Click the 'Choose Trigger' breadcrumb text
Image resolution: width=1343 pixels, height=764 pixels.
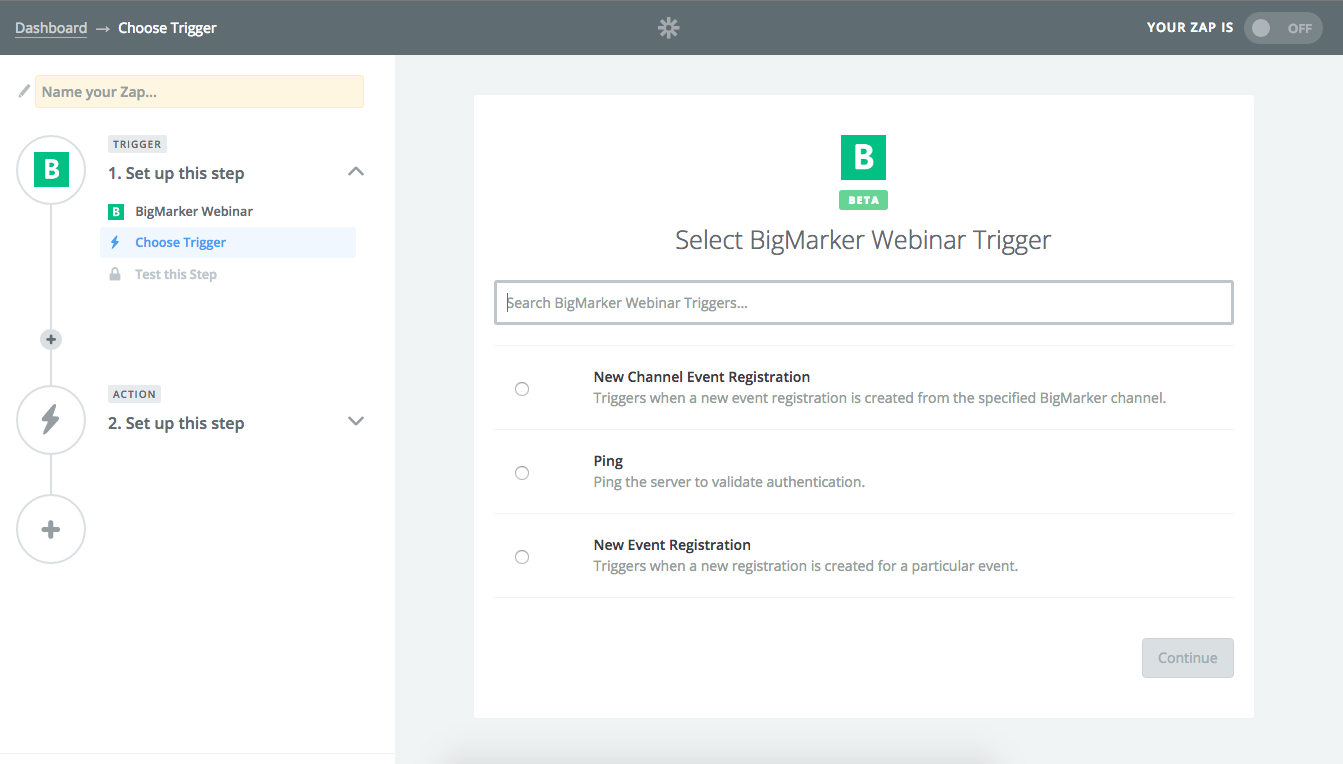[x=167, y=28]
